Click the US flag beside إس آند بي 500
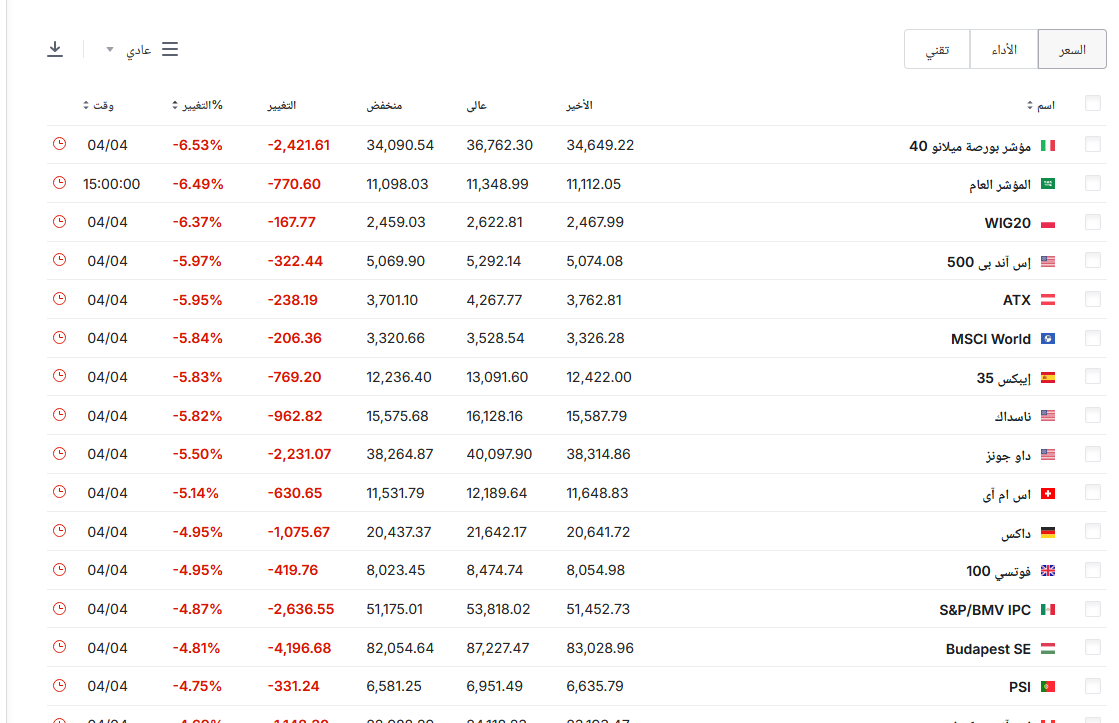This screenshot has height=723, width=1119. pyautogui.click(x=1048, y=262)
